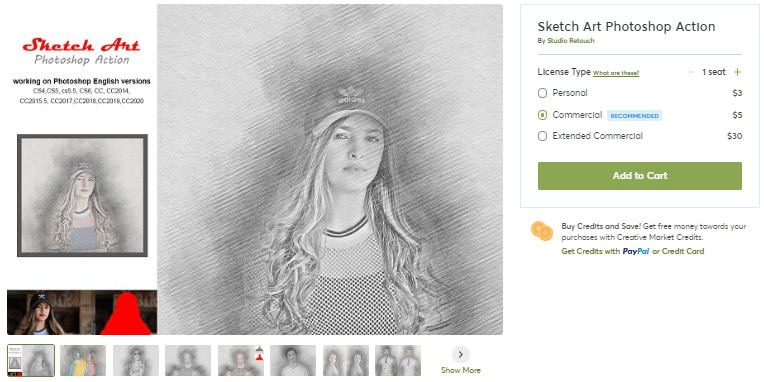The image size is (764, 382).
Task: Click the gold credits coins icon
Action: point(542,230)
